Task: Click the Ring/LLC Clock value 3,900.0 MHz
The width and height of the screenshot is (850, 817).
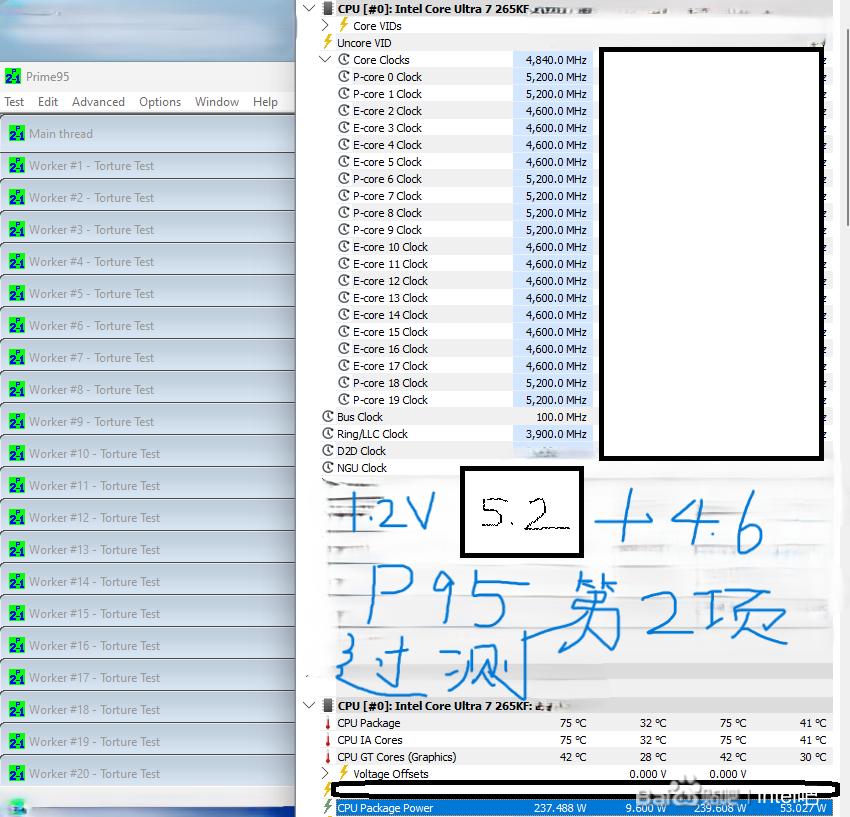Action: pyautogui.click(x=556, y=434)
